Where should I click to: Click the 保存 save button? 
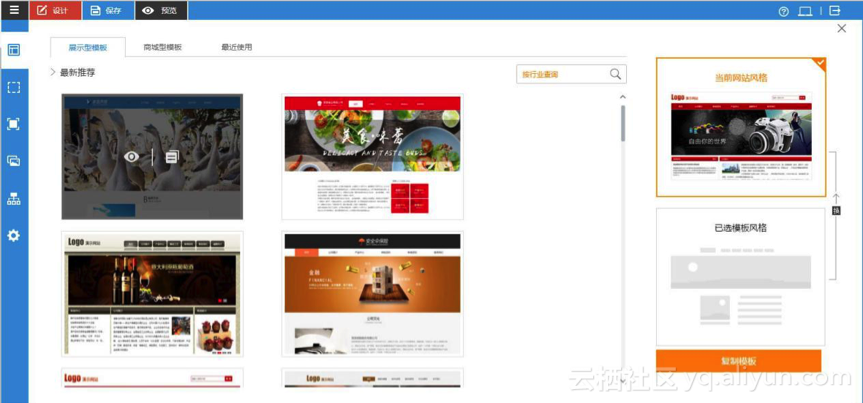pos(107,11)
